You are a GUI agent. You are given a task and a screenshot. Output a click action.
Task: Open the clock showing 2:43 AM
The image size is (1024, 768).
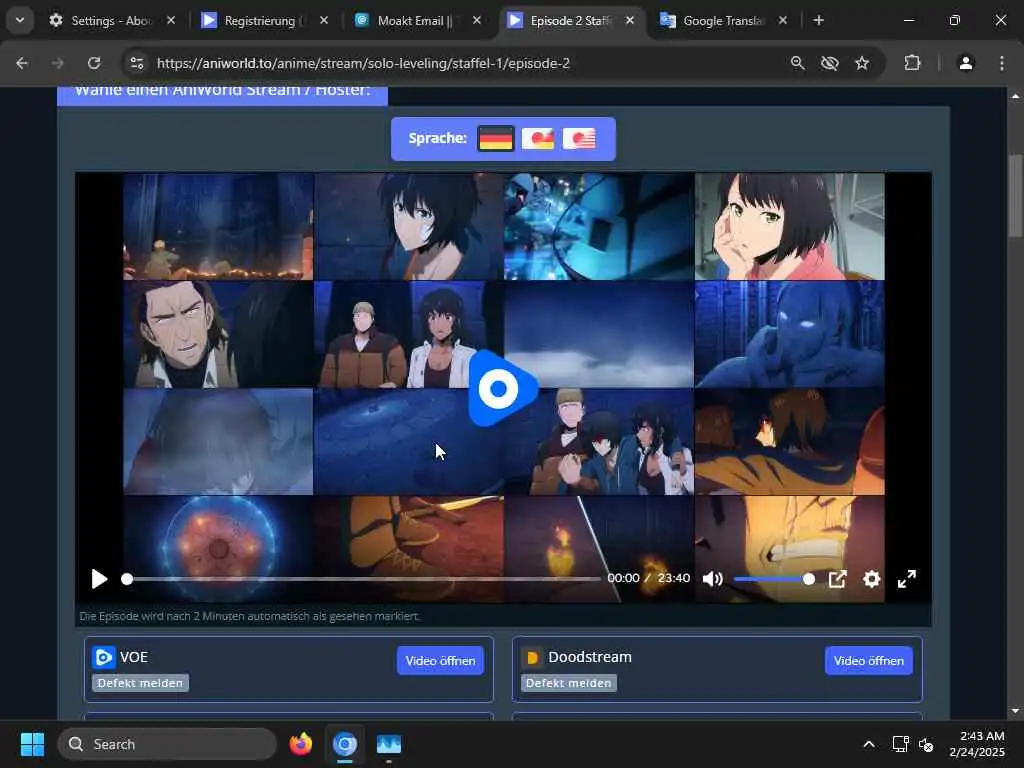pyautogui.click(x=976, y=744)
